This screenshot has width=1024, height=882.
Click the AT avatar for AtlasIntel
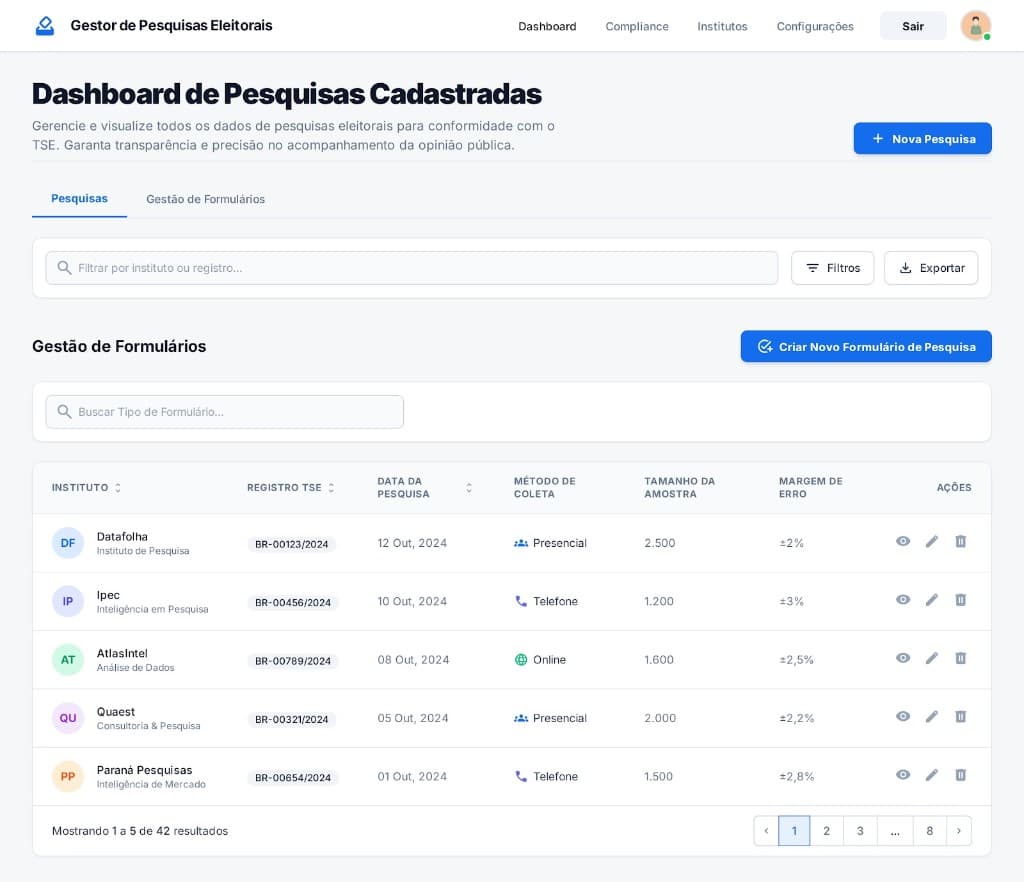pos(68,659)
